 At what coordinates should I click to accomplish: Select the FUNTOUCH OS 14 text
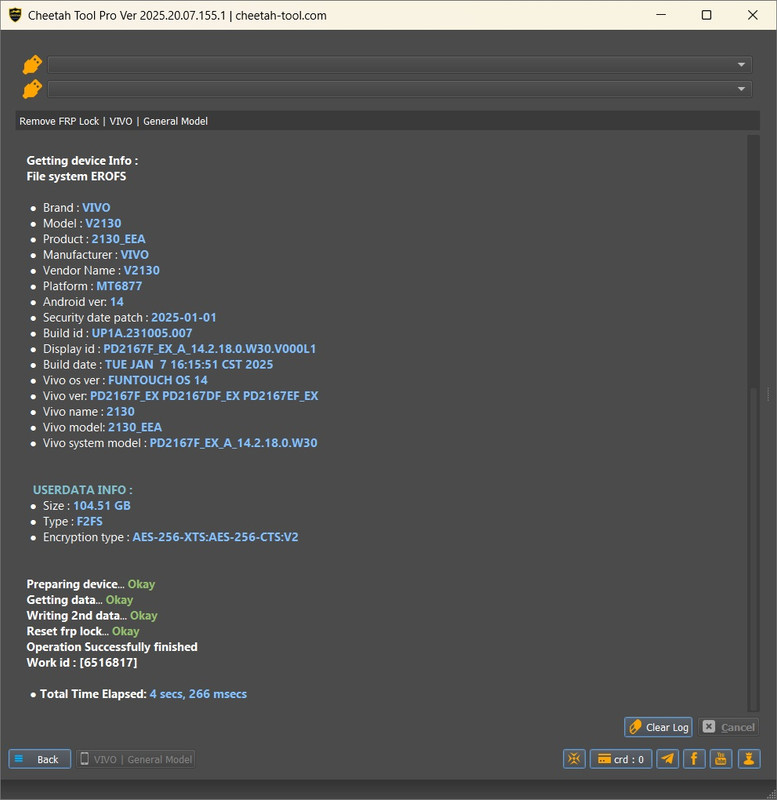pos(158,380)
